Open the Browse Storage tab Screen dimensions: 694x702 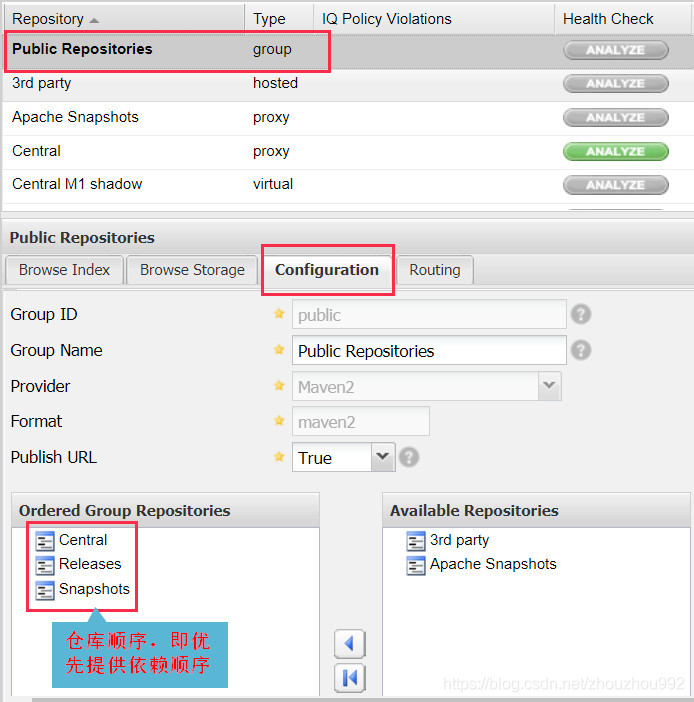pyautogui.click(x=192, y=270)
